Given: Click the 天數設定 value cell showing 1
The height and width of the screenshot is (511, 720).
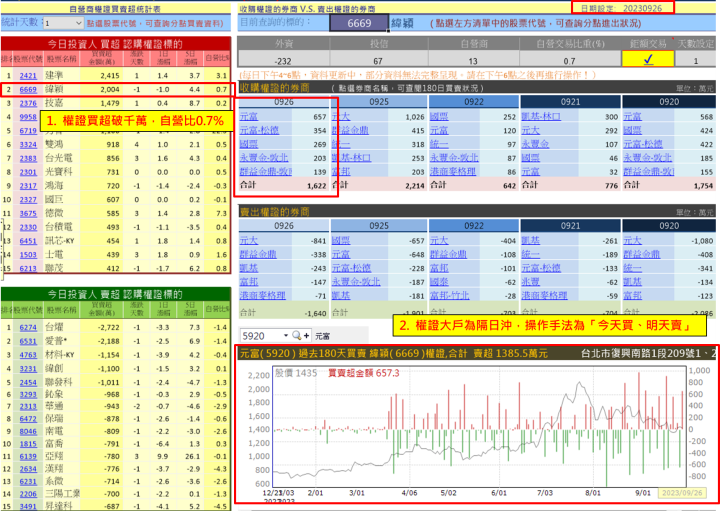Looking at the screenshot, I should pyautogui.click(x=695, y=60).
